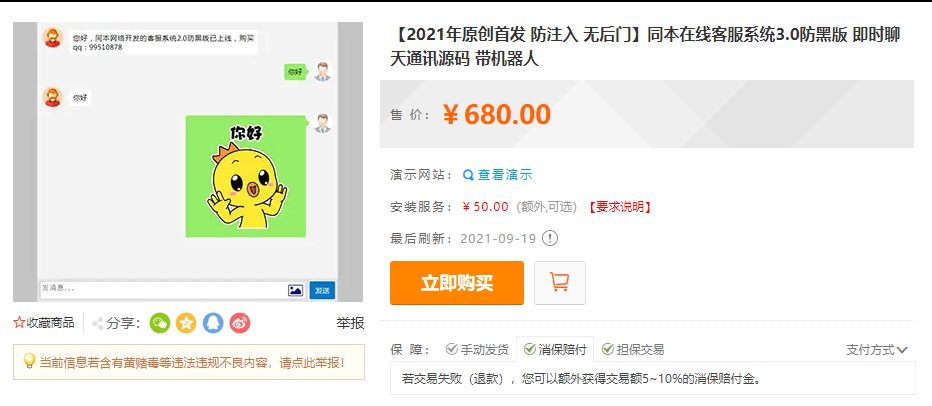Click the star icon to 收藏商品
The height and width of the screenshot is (406, 932).
[19, 323]
